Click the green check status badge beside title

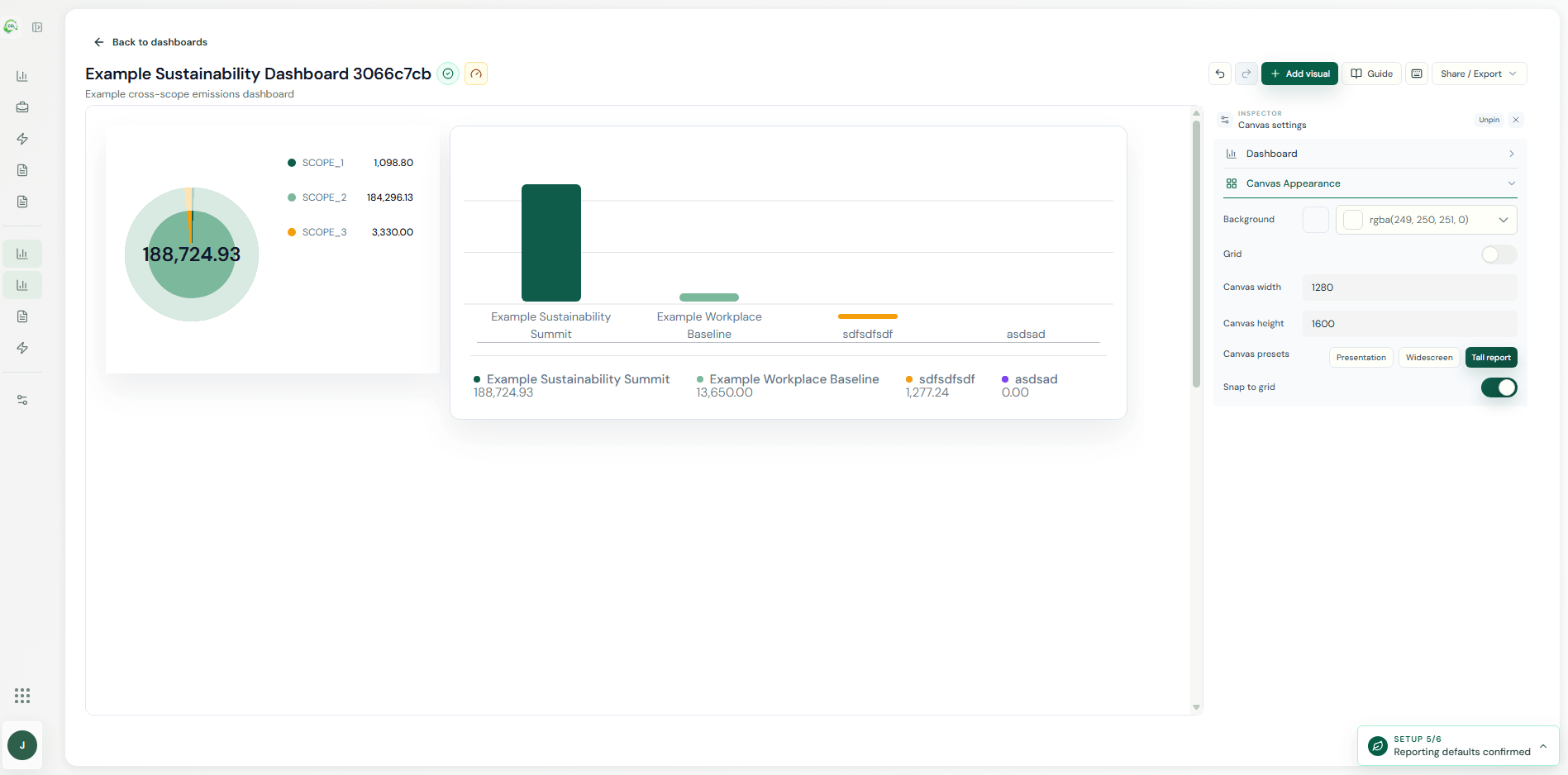point(448,74)
